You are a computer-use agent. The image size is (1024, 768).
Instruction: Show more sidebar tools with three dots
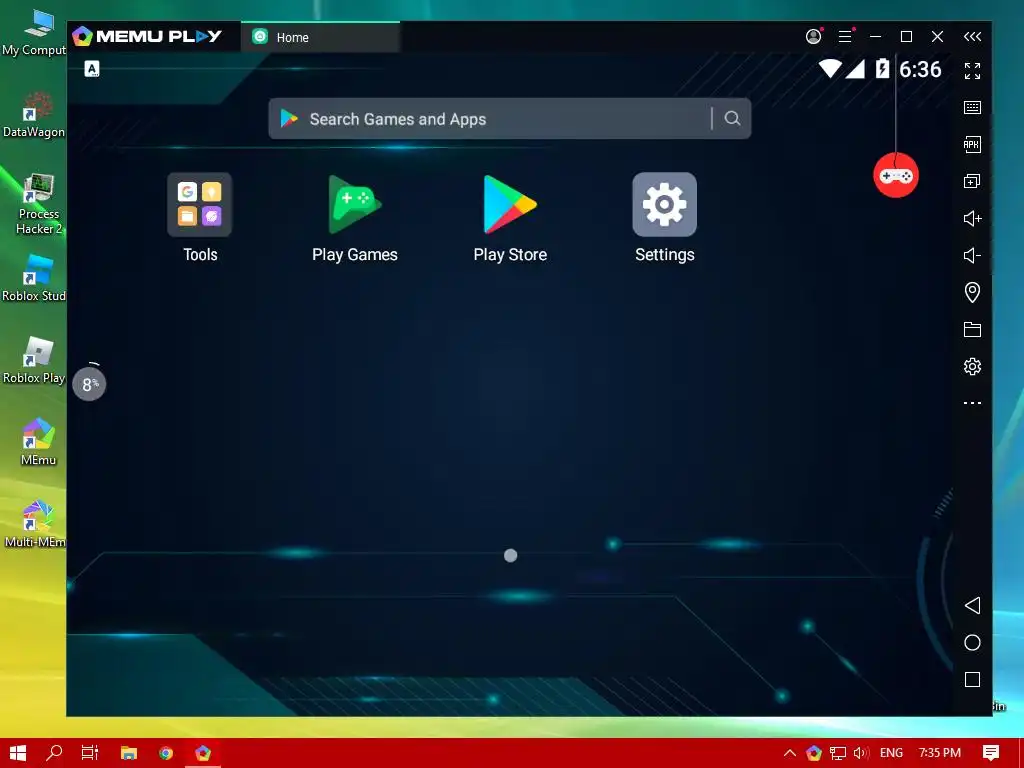coord(972,403)
